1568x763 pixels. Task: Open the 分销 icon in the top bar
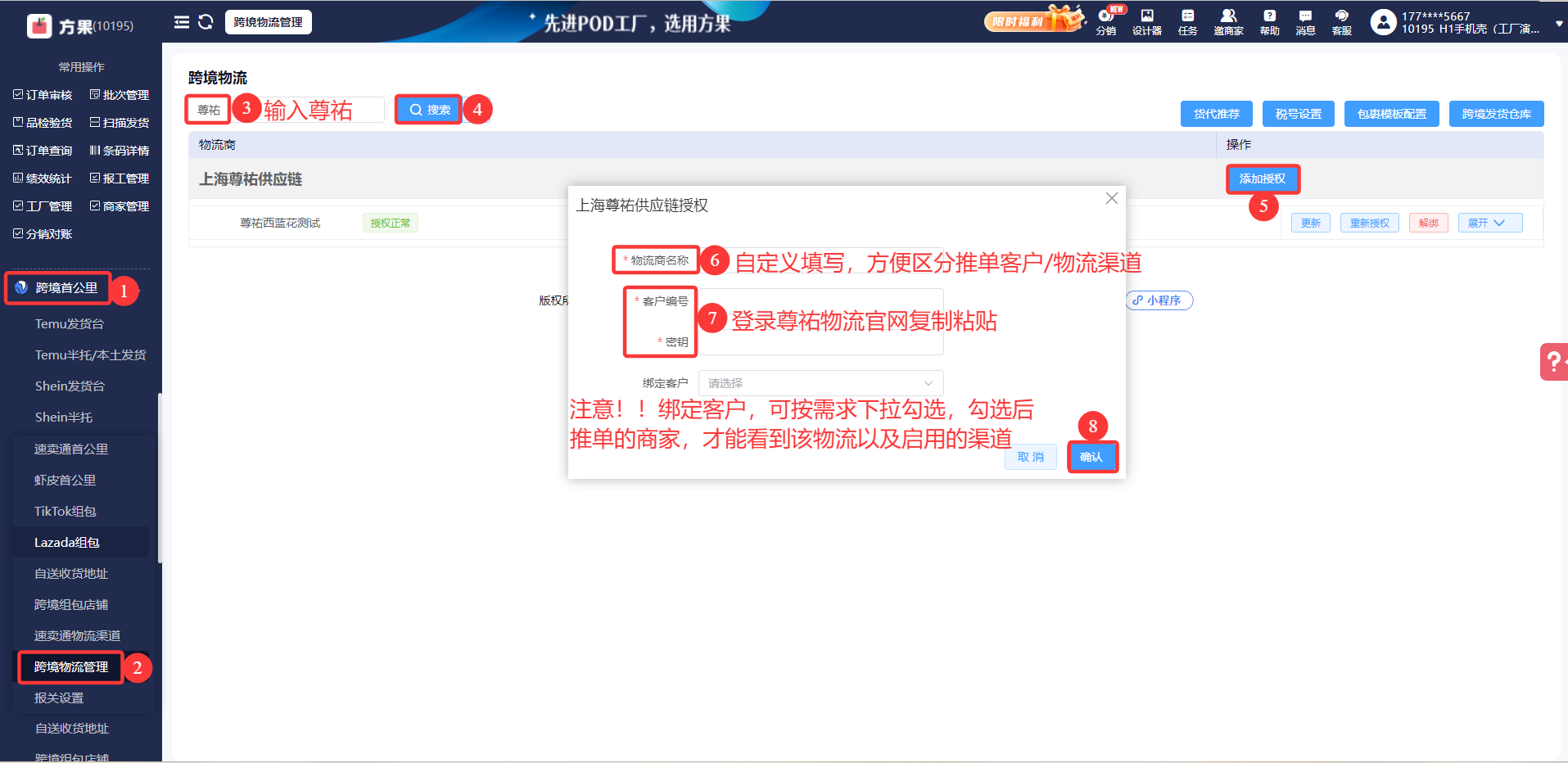pyautogui.click(x=1106, y=22)
